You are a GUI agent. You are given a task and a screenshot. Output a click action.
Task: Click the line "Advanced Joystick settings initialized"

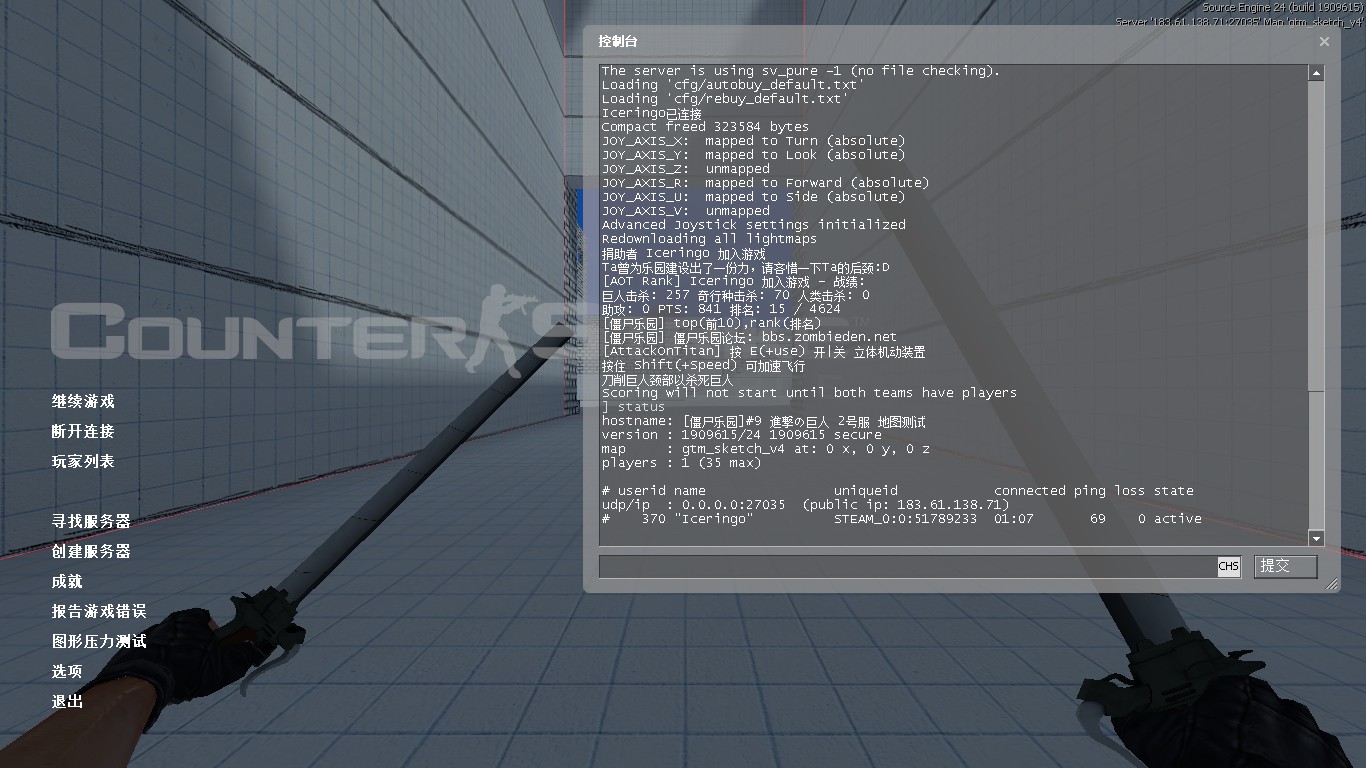[x=753, y=225]
